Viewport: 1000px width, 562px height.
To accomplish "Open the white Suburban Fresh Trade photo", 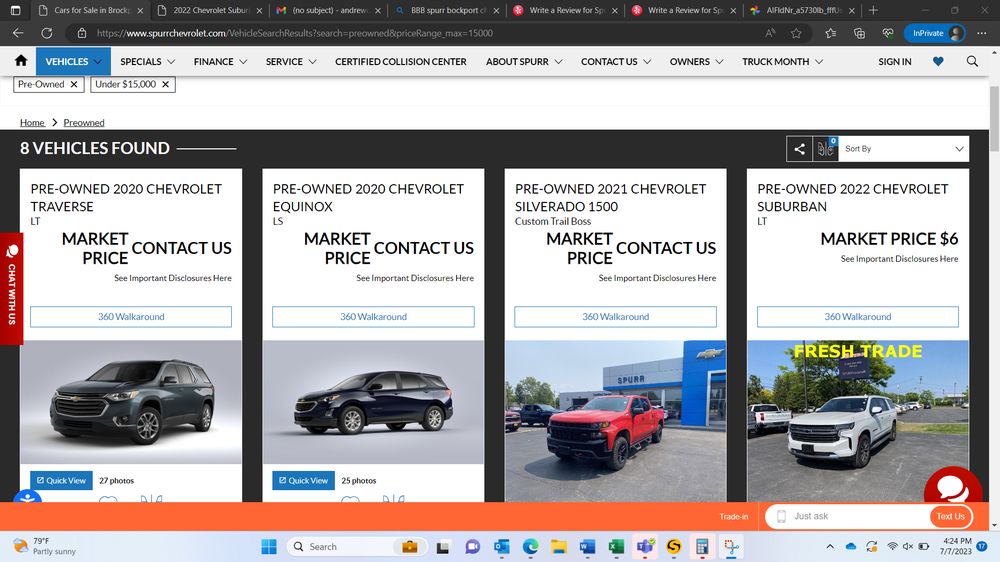I will 858,421.
